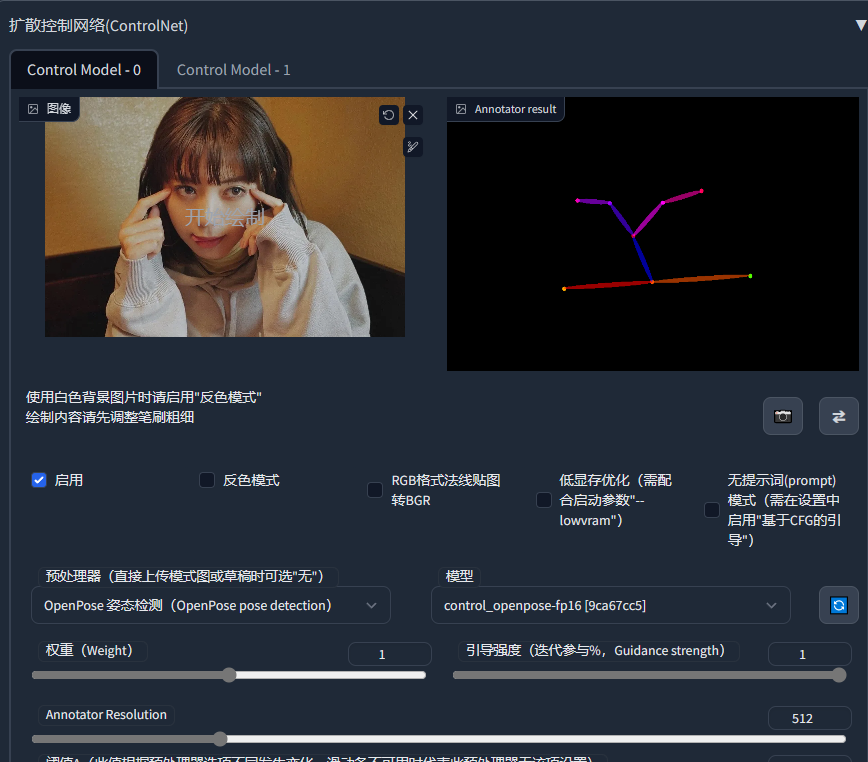Viewport: 868px width, 762px height.
Task: Click the 权重 (Weight) label
Action: pos(89,650)
